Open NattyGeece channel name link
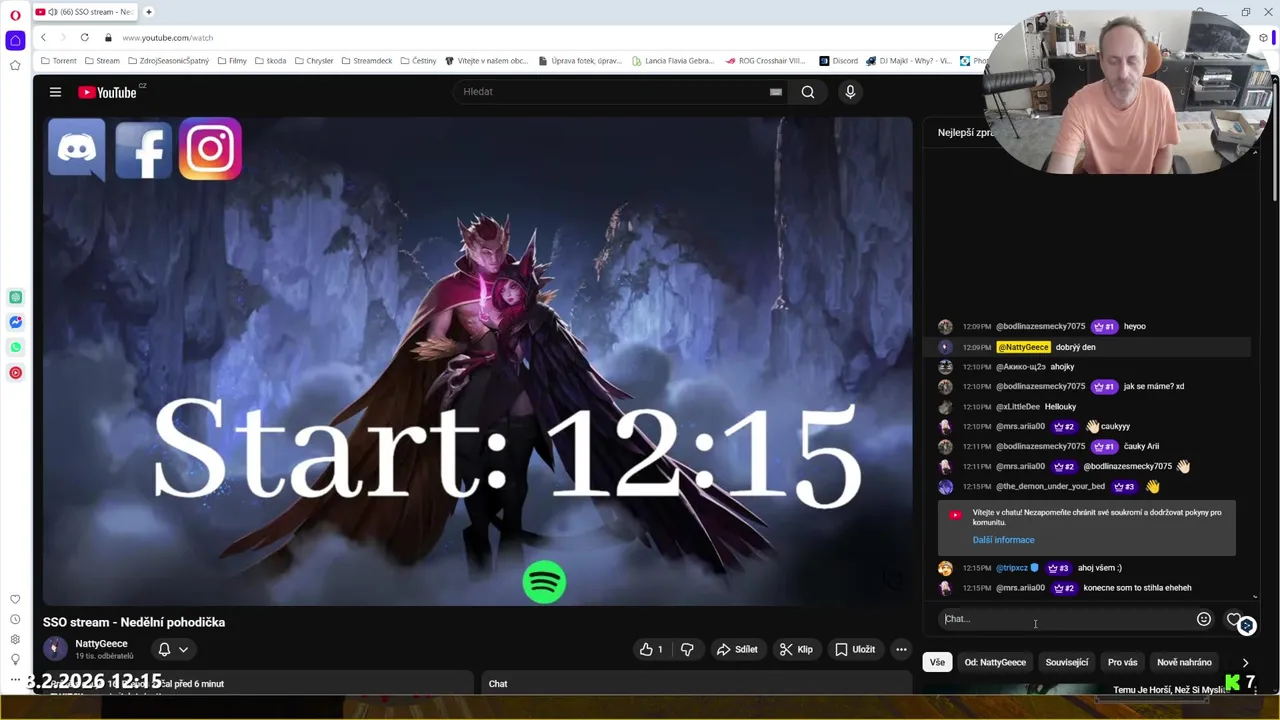 click(x=101, y=644)
